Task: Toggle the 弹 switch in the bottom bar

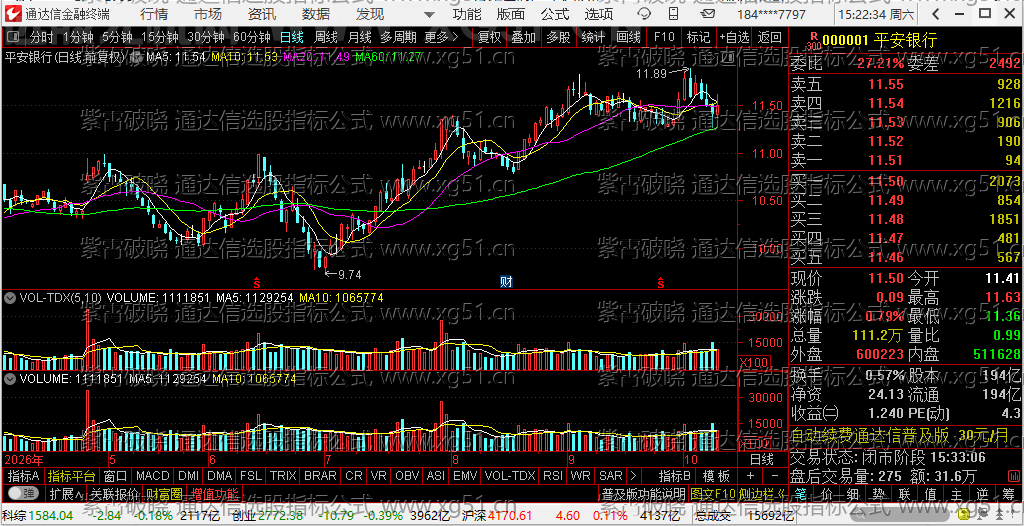Action: 23,493
